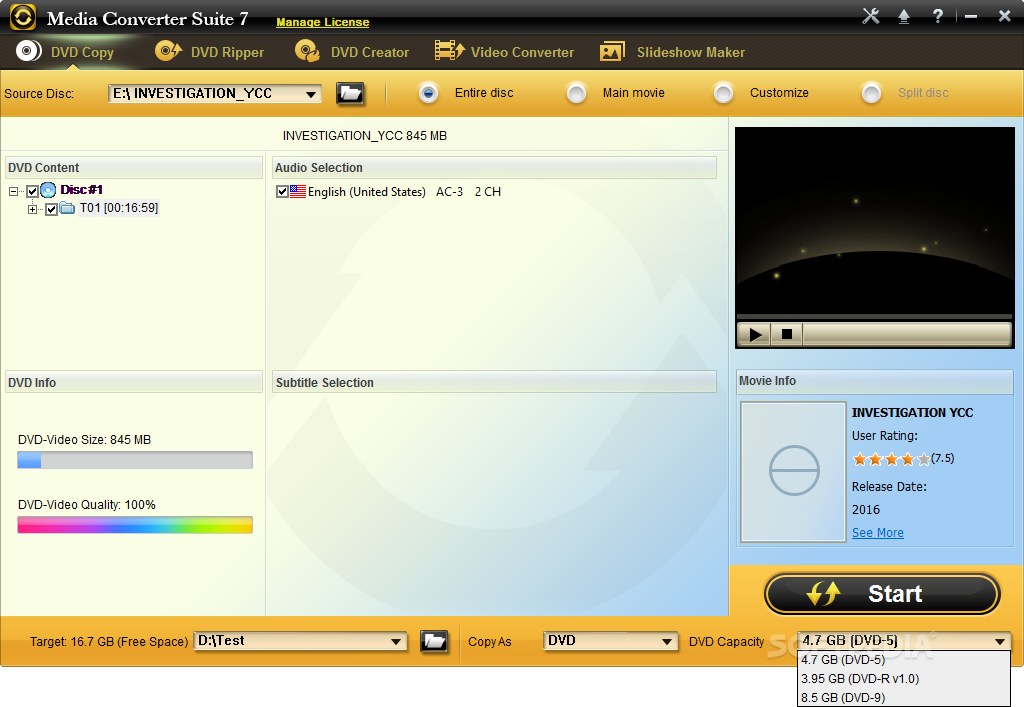Click the DVD-Video Size: 845 MB text
This screenshot has width=1024, height=707.
click(84, 440)
